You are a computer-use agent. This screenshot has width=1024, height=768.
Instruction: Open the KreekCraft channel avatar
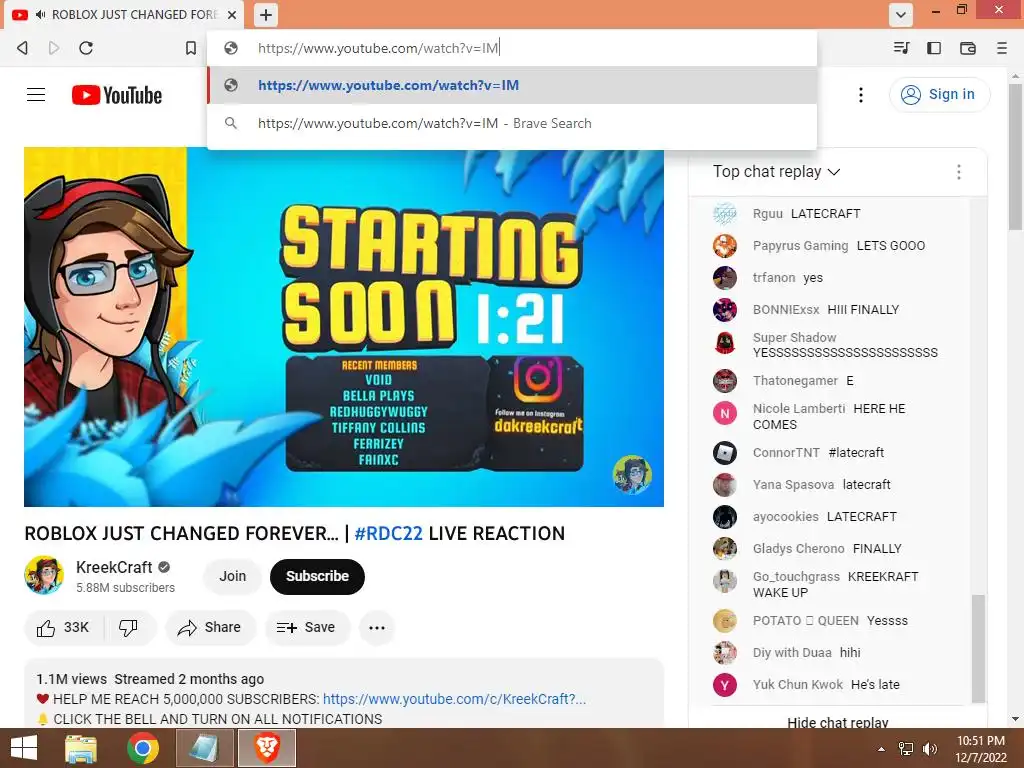point(44,575)
